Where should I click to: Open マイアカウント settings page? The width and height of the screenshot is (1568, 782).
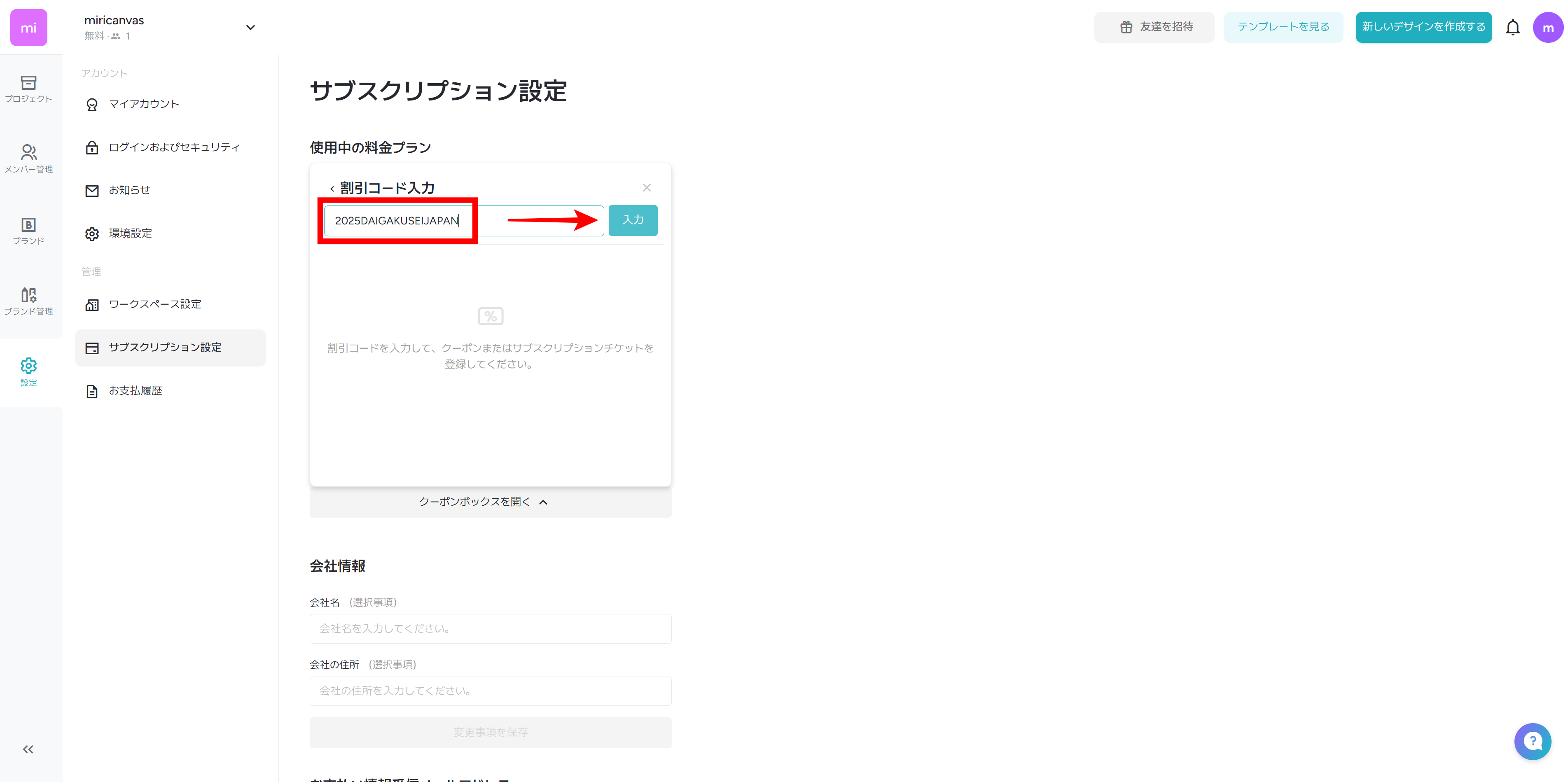[x=171, y=104]
